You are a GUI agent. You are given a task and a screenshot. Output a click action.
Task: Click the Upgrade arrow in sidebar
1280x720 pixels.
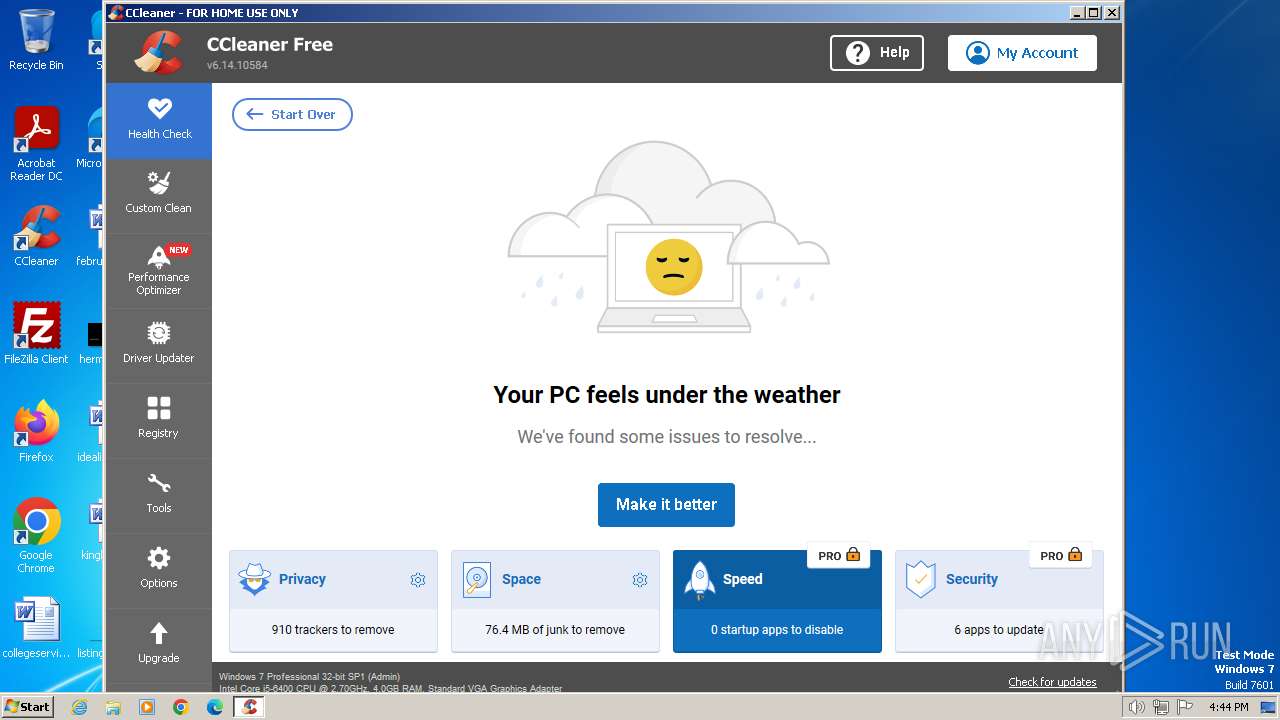pyautogui.click(x=159, y=633)
